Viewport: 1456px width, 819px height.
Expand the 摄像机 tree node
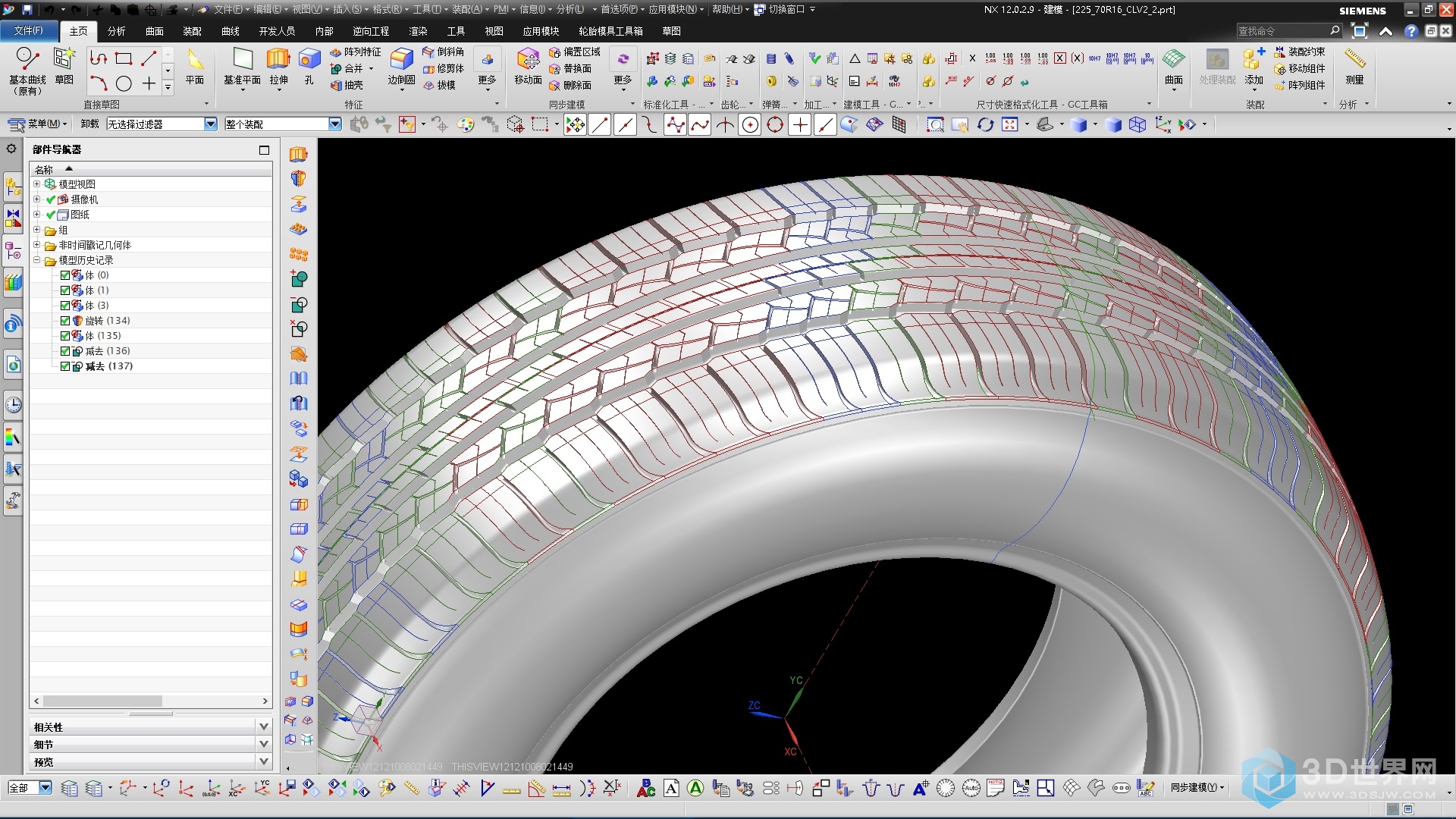click(x=36, y=199)
